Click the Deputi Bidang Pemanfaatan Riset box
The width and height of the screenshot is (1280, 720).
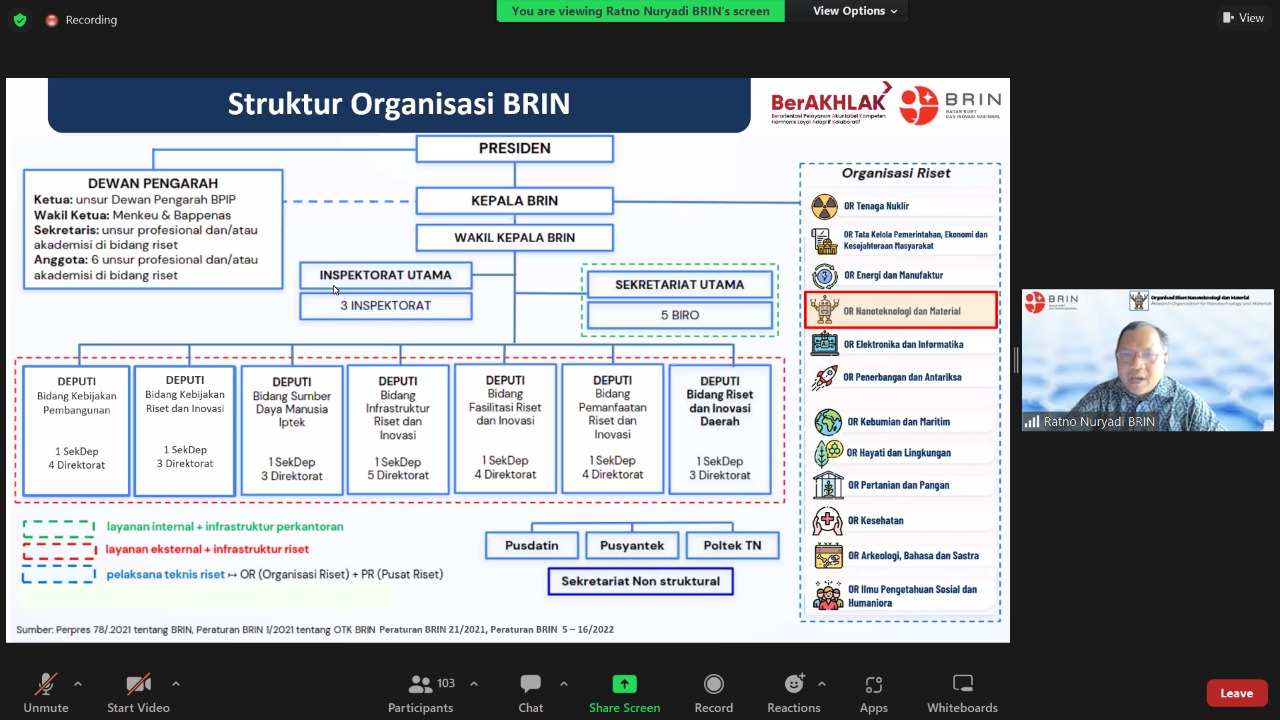coord(612,429)
